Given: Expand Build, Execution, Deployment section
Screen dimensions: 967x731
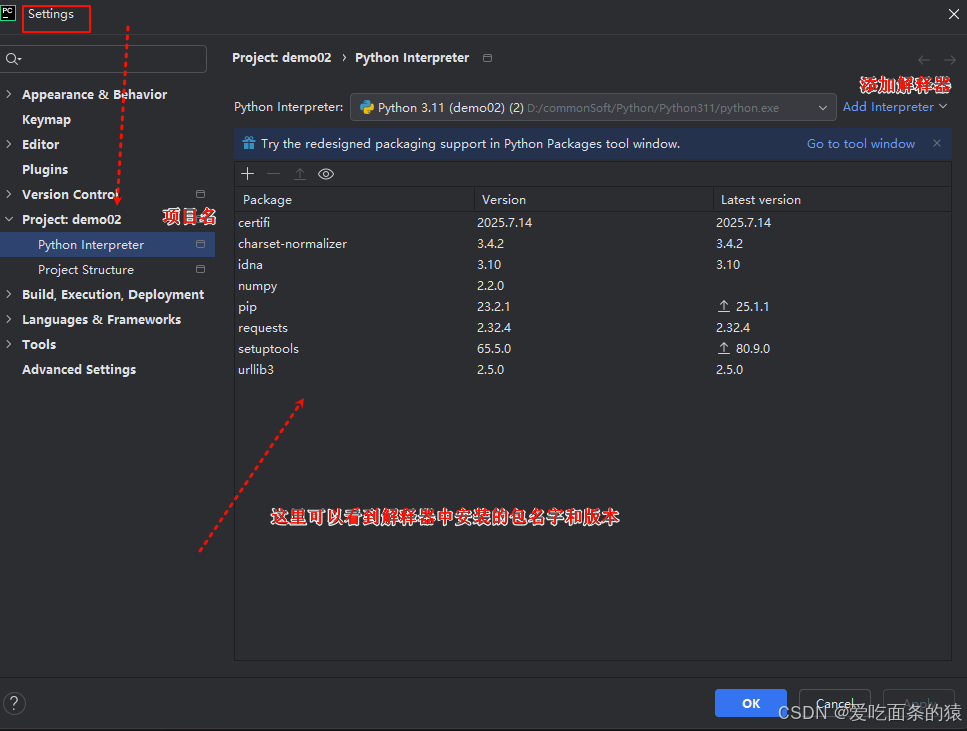Looking at the screenshot, I should pos(9,294).
